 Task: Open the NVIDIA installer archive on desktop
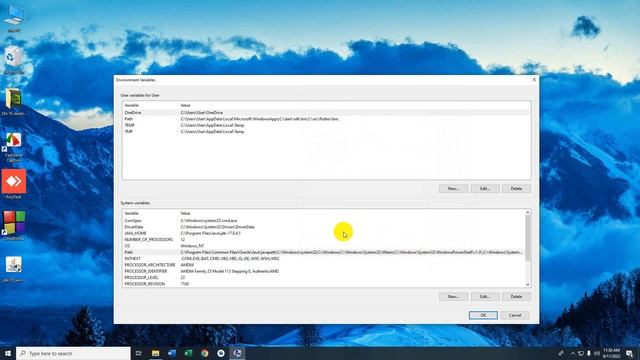13,101
